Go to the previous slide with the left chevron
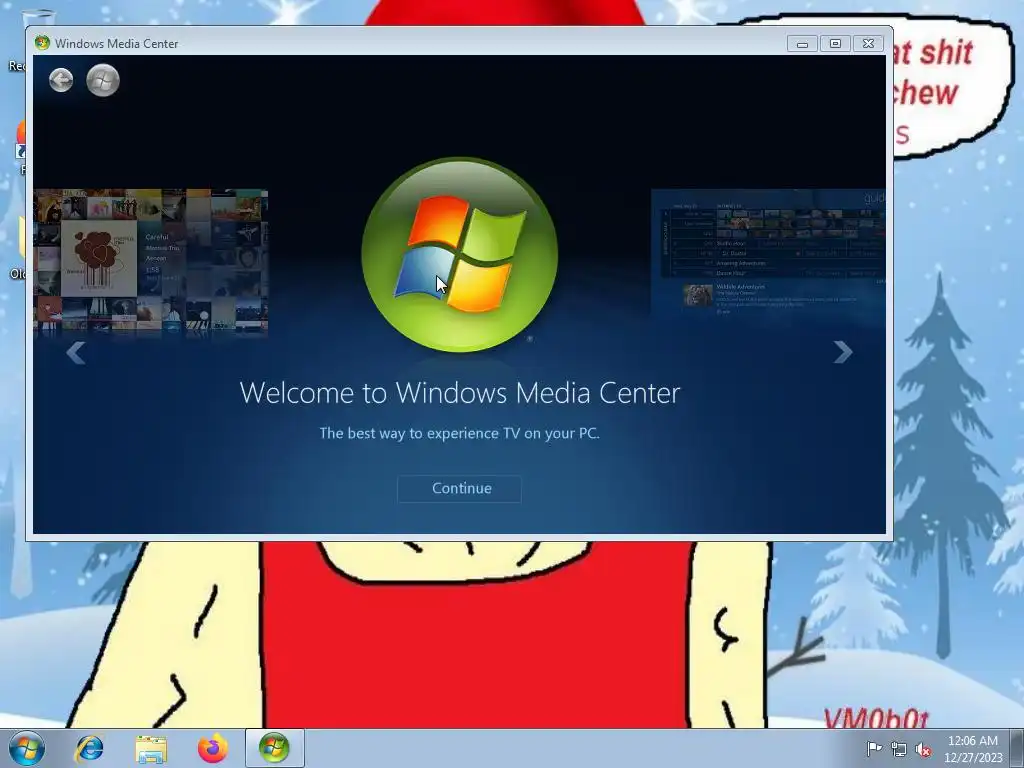Viewport: 1024px width, 768px height. click(x=76, y=353)
